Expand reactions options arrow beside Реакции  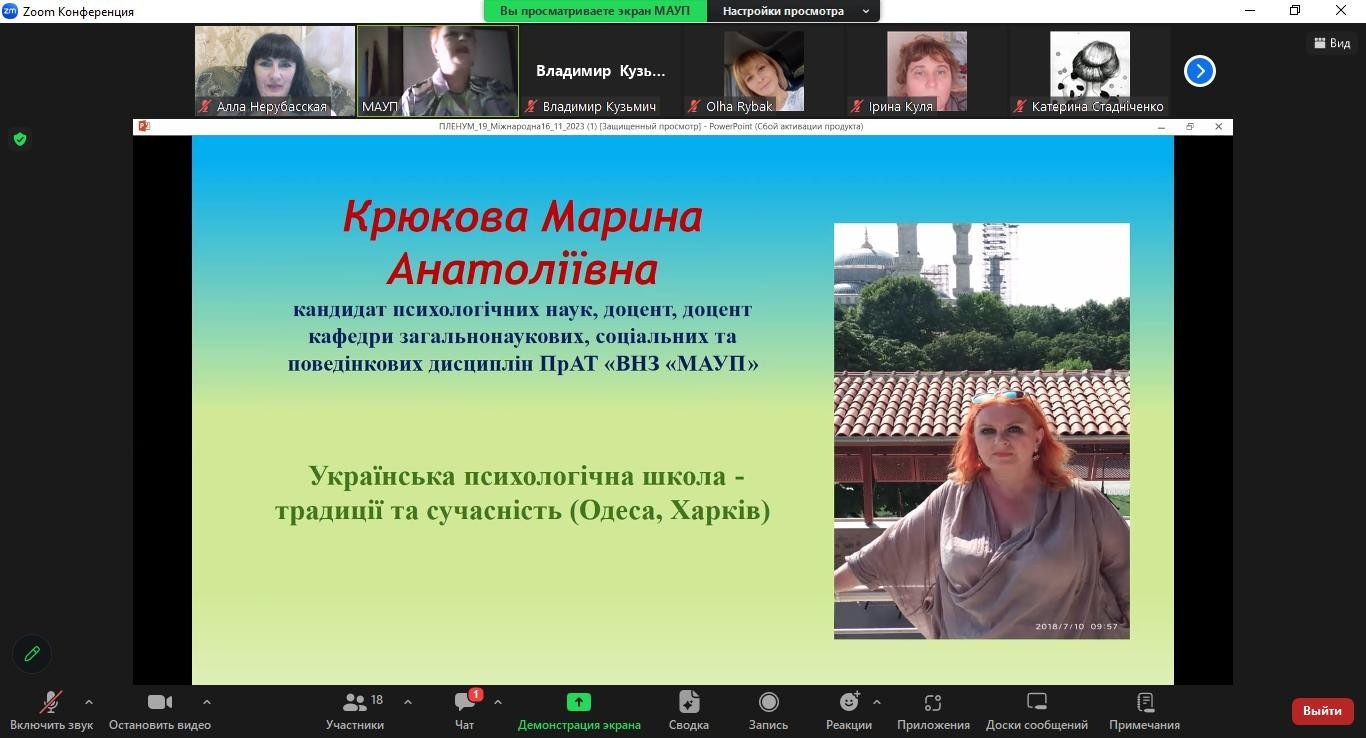[877, 702]
